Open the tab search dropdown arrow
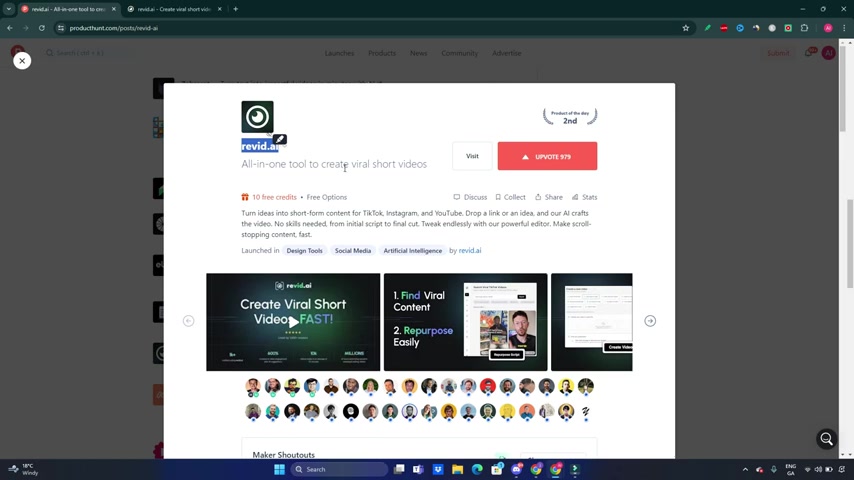854x480 pixels. 9,9
